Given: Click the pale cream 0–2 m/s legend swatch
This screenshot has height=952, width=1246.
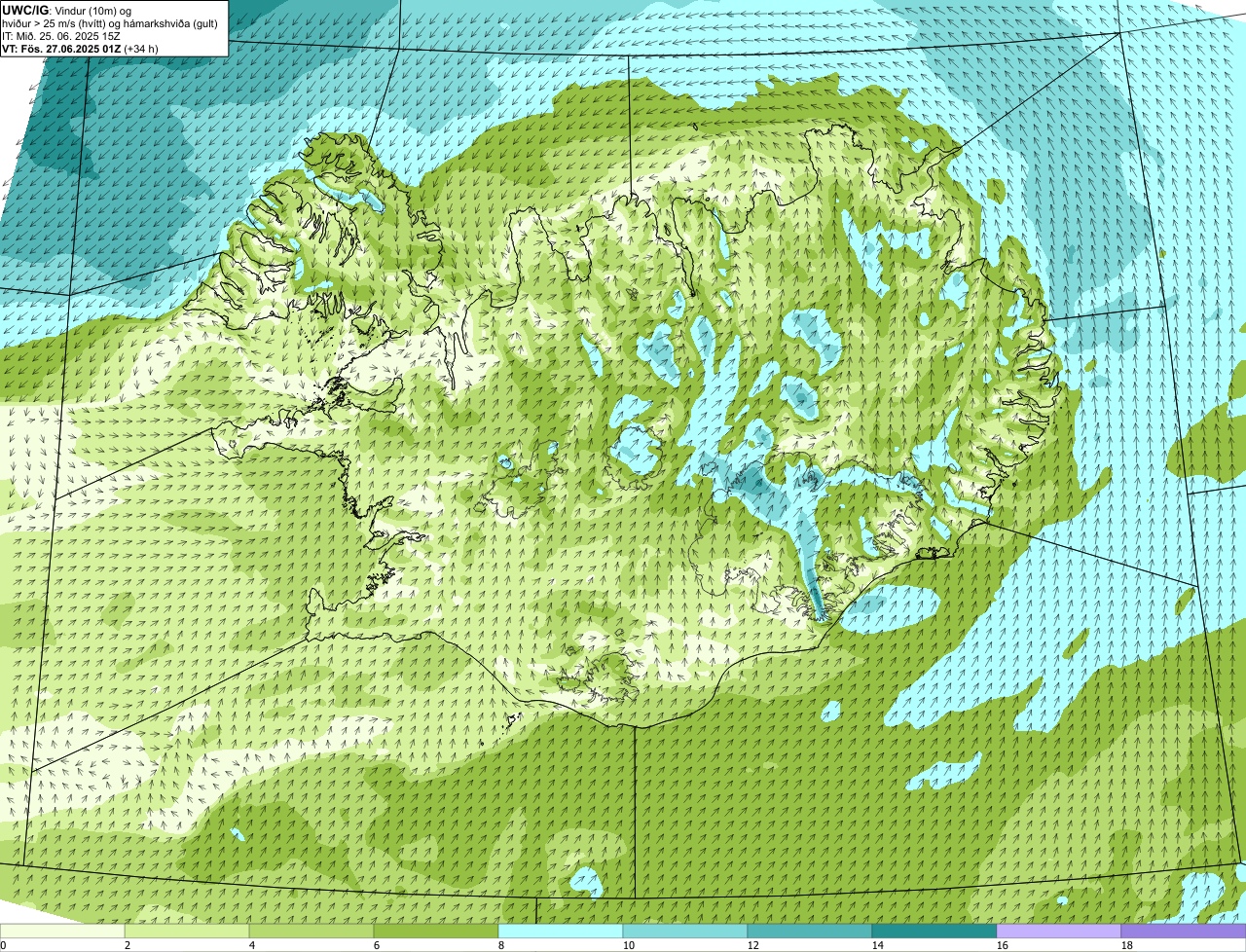Looking at the screenshot, I should click(62, 932).
